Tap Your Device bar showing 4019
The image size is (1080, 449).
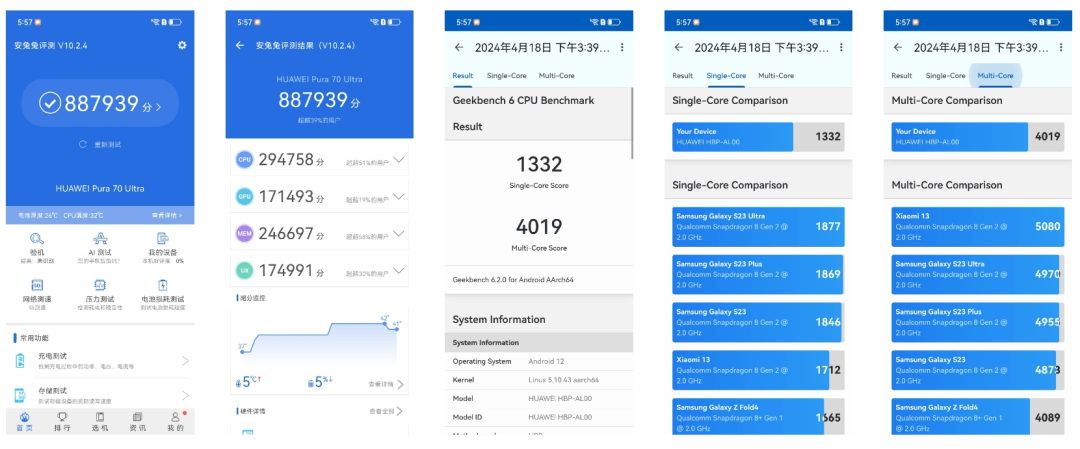[978, 136]
